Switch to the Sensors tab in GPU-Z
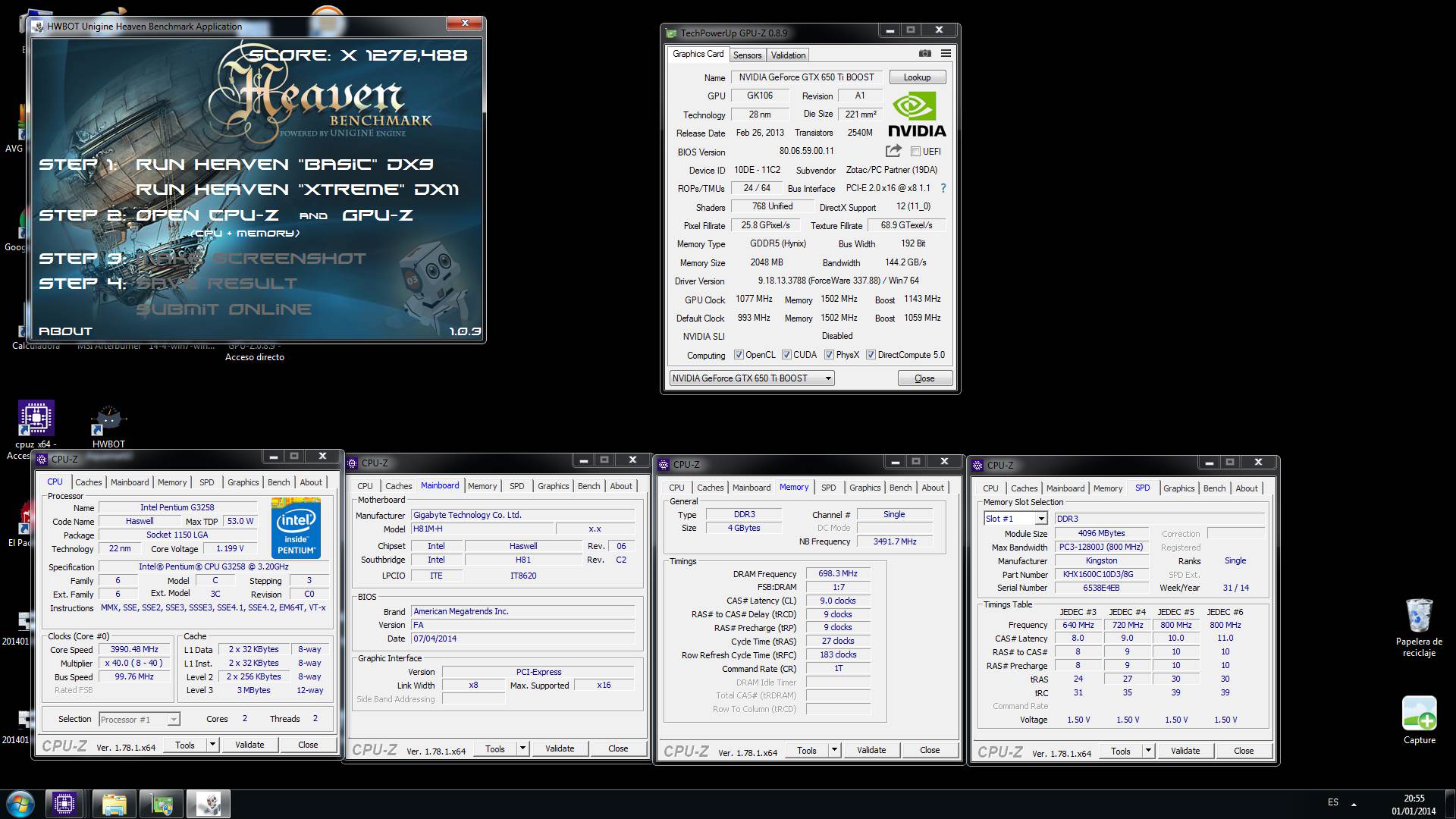 [747, 55]
